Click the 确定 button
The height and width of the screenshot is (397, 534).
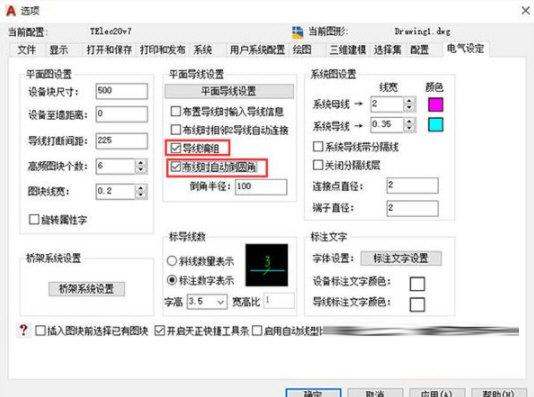(313, 393)
